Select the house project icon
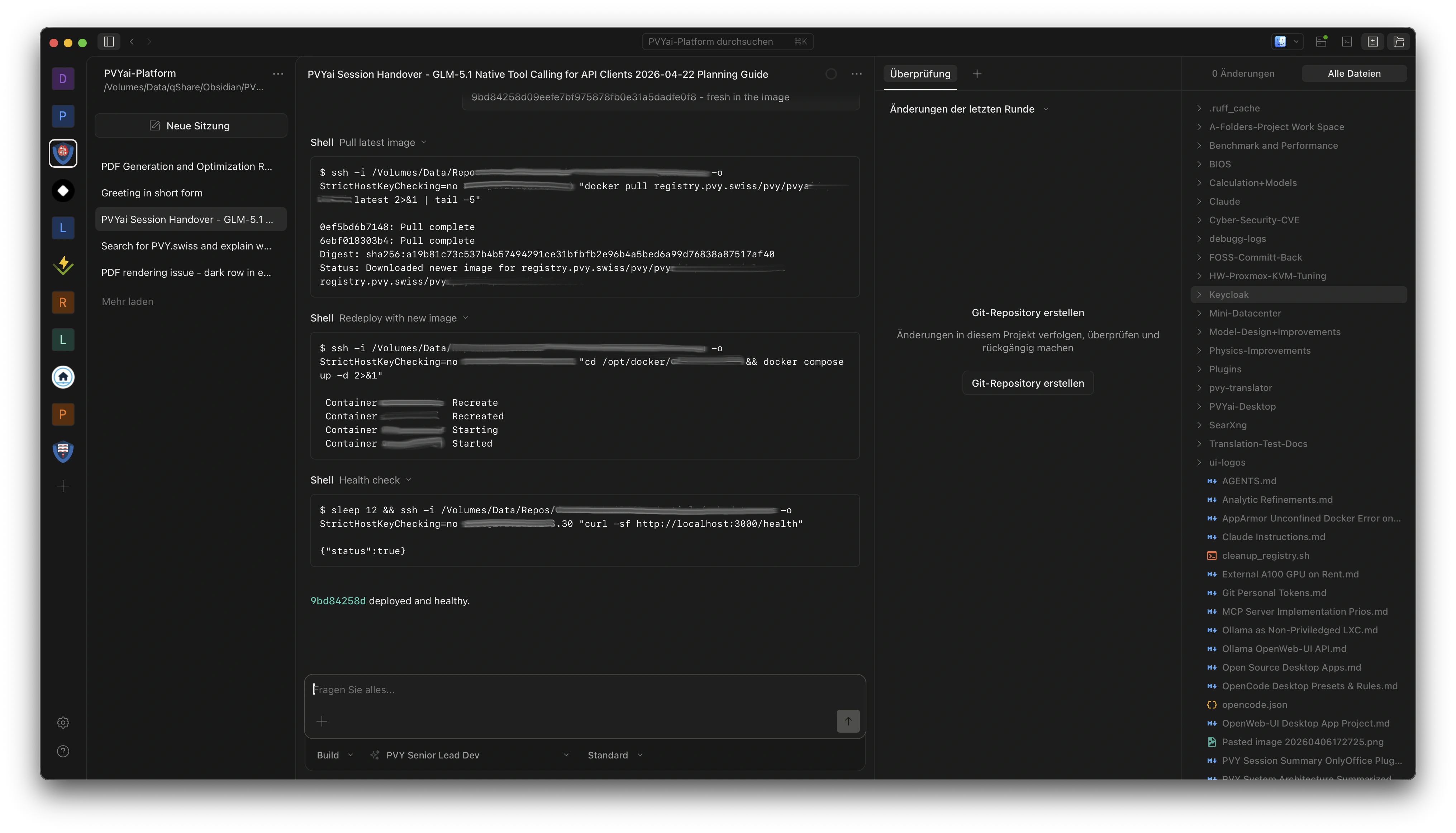 point(63,377)
